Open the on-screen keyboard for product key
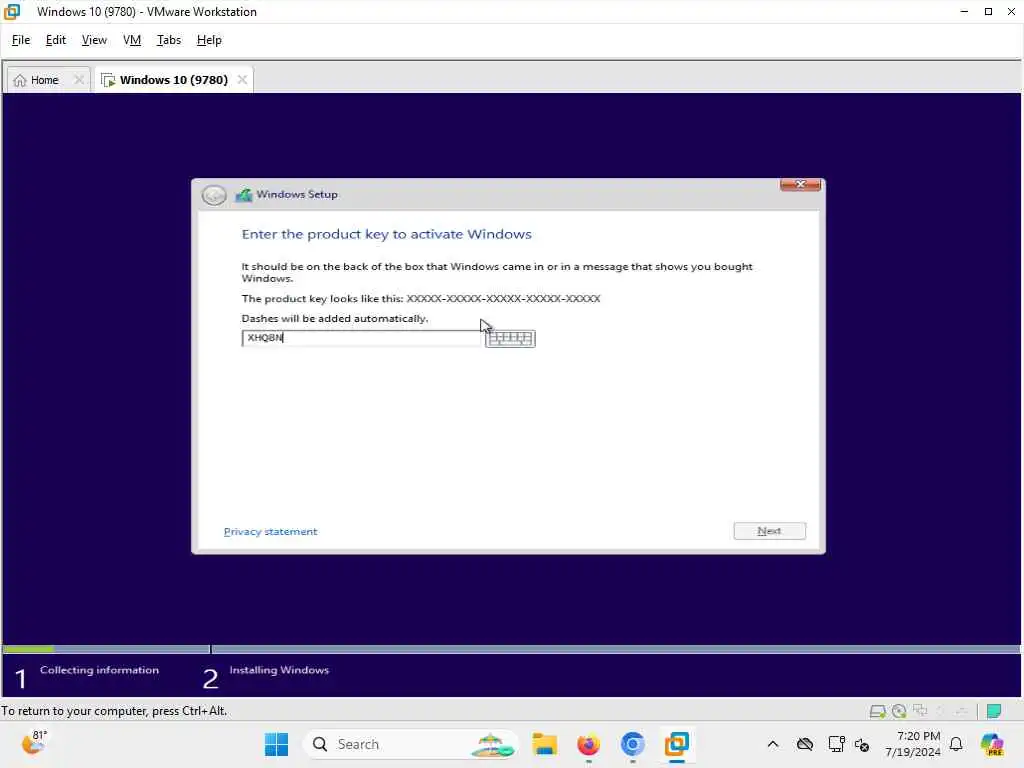Viewport: 1024px width, 768px height. coord(510,338)
